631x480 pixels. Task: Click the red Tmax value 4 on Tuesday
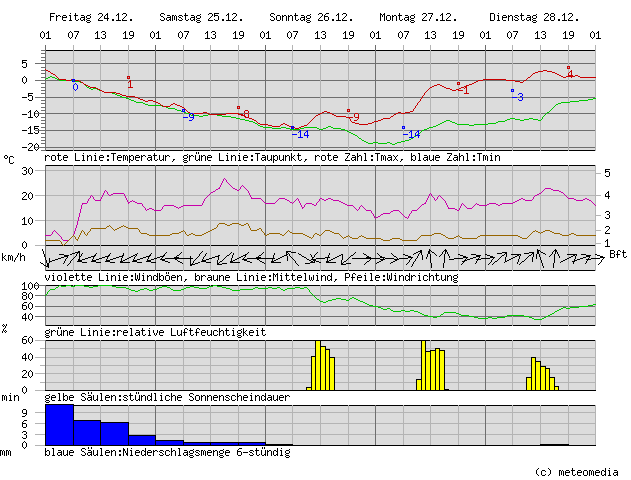[x=570, y=74]
